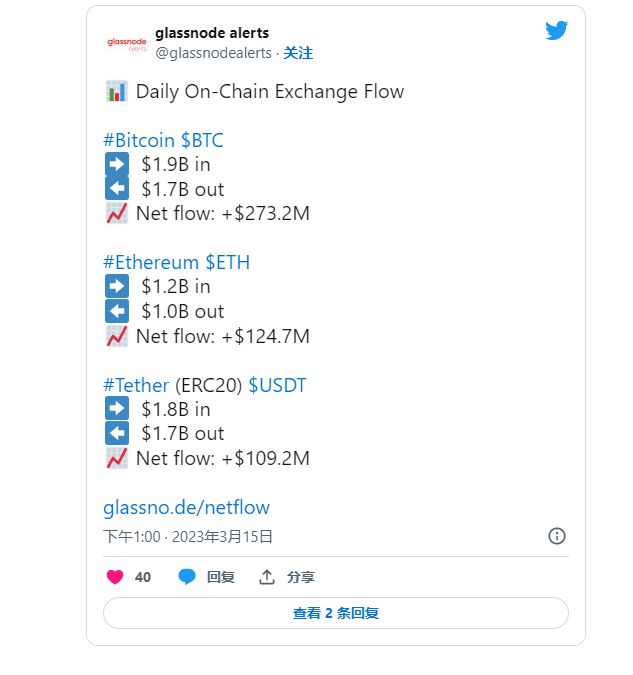Click the reply speech bubble icon

click(x=187, y=577)
